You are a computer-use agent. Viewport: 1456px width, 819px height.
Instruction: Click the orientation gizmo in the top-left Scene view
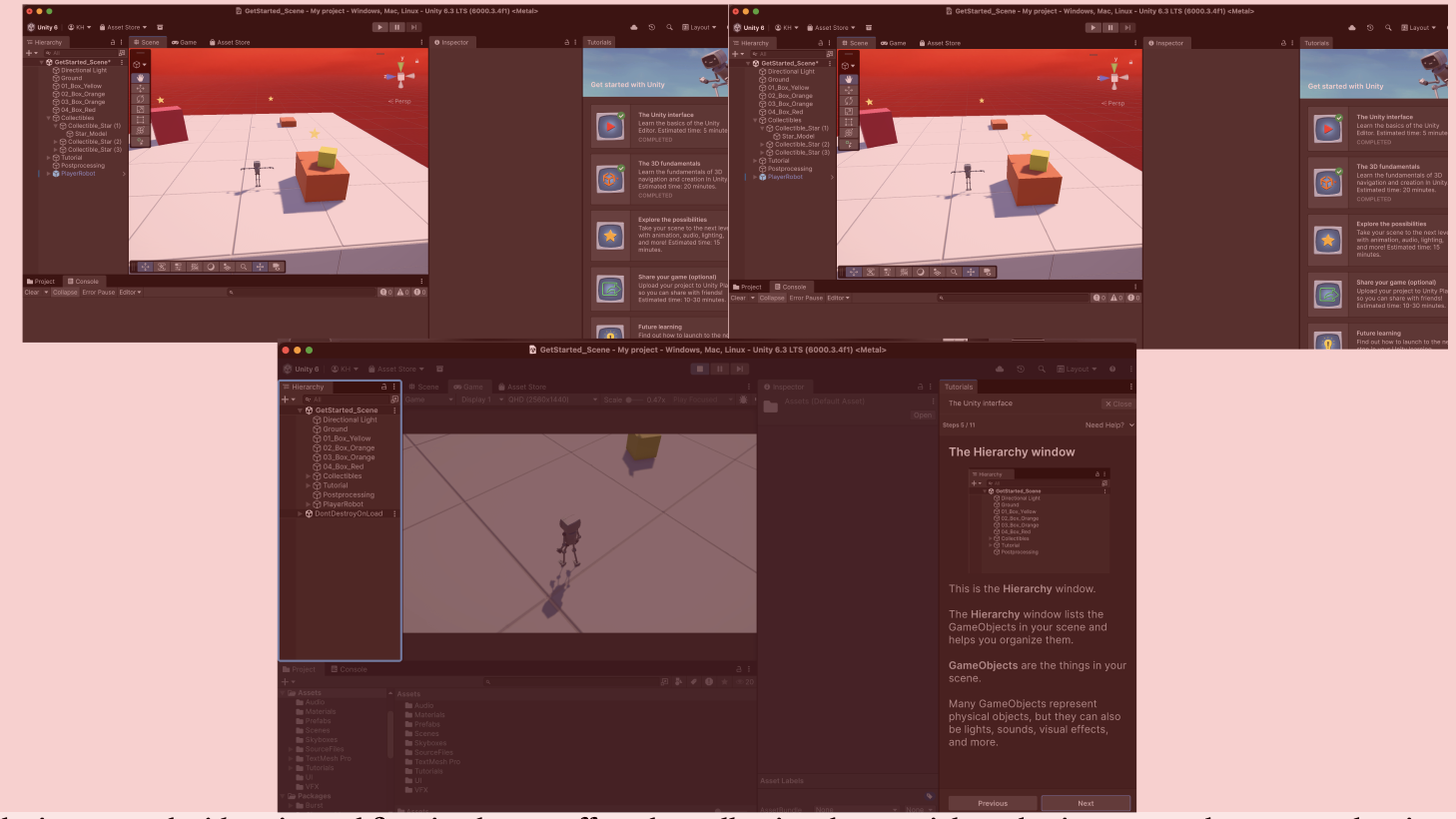coord(400,76)
